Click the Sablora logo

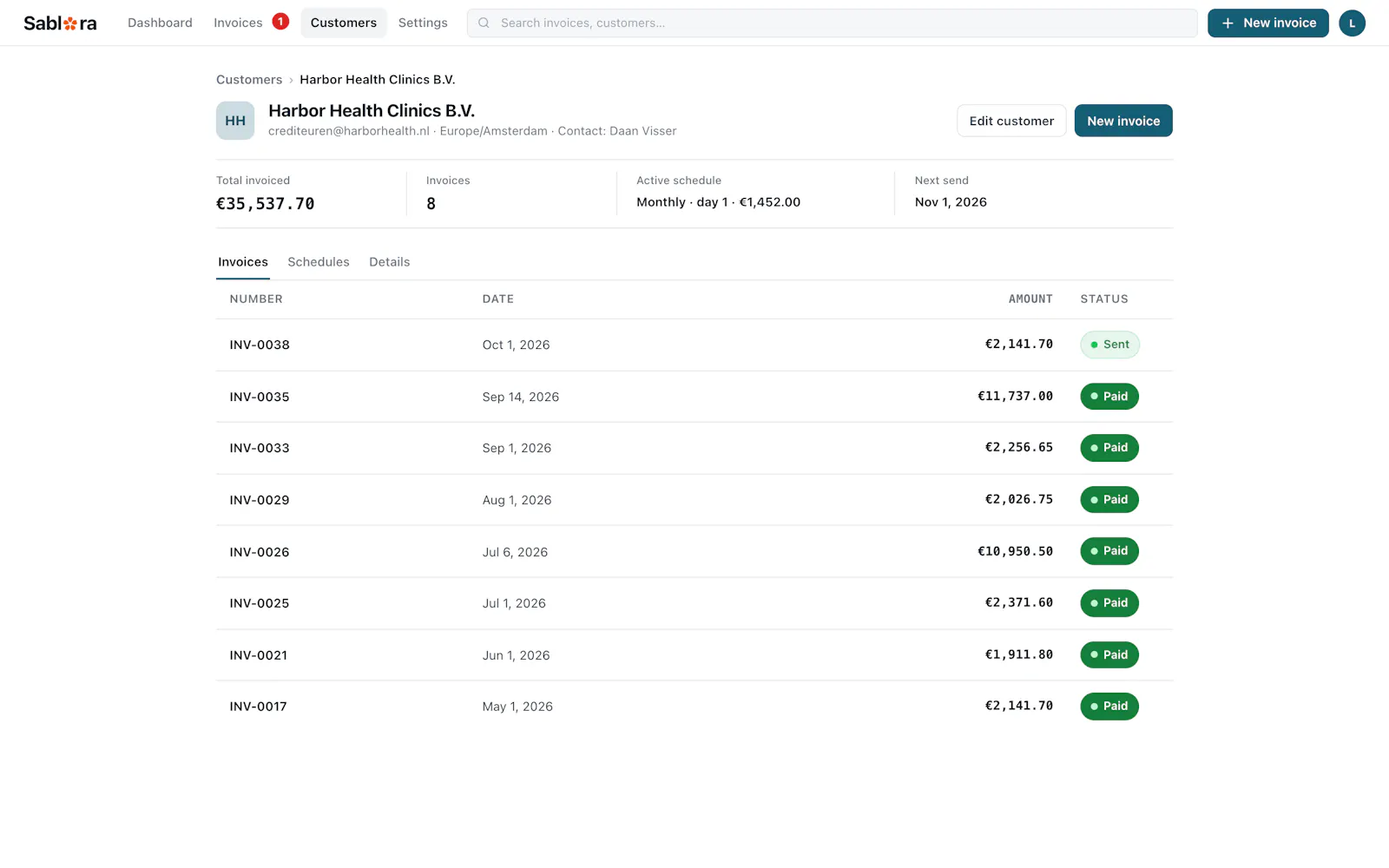[x=60, y=23]
